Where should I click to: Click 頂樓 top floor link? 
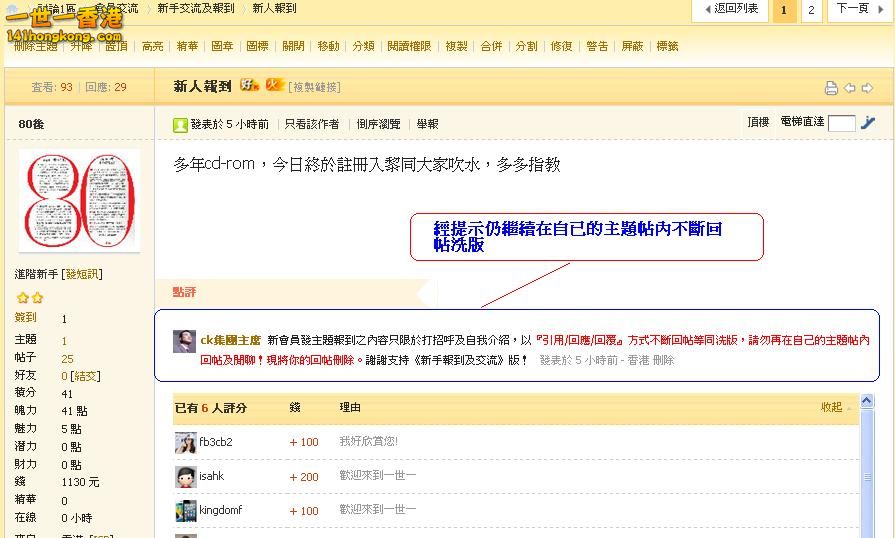click(759, 122)
